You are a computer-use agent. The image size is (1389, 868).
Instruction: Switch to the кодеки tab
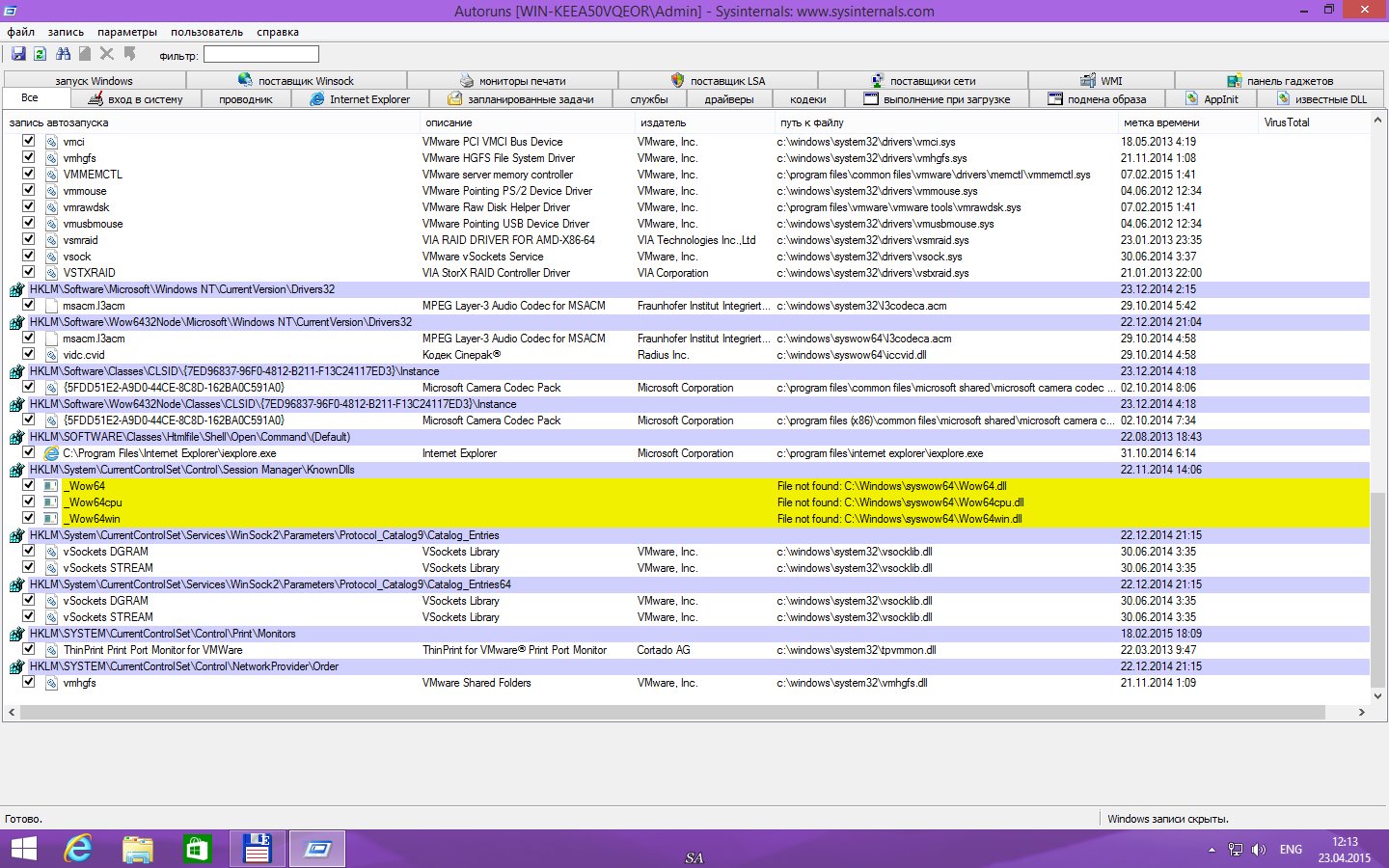click(x=808, y=99)
